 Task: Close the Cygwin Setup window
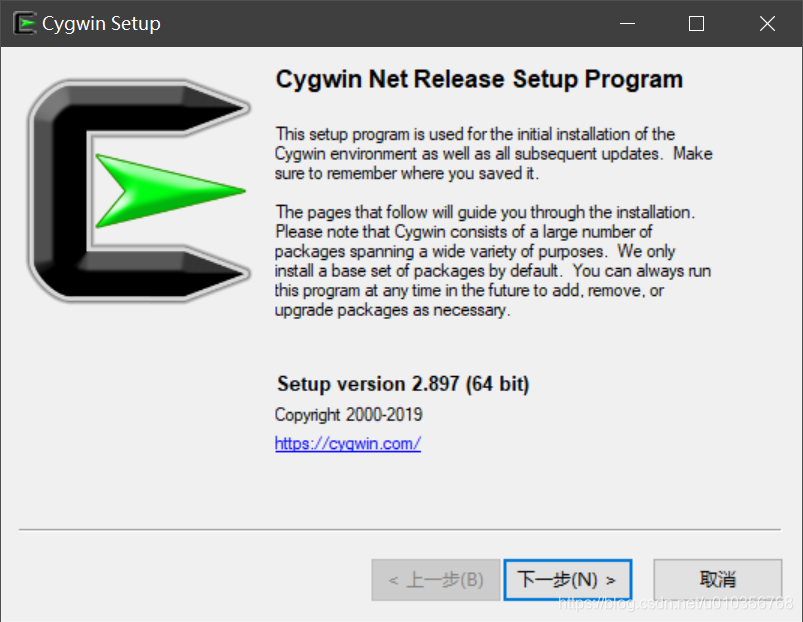pyautogui.click(x=767, y=24)
